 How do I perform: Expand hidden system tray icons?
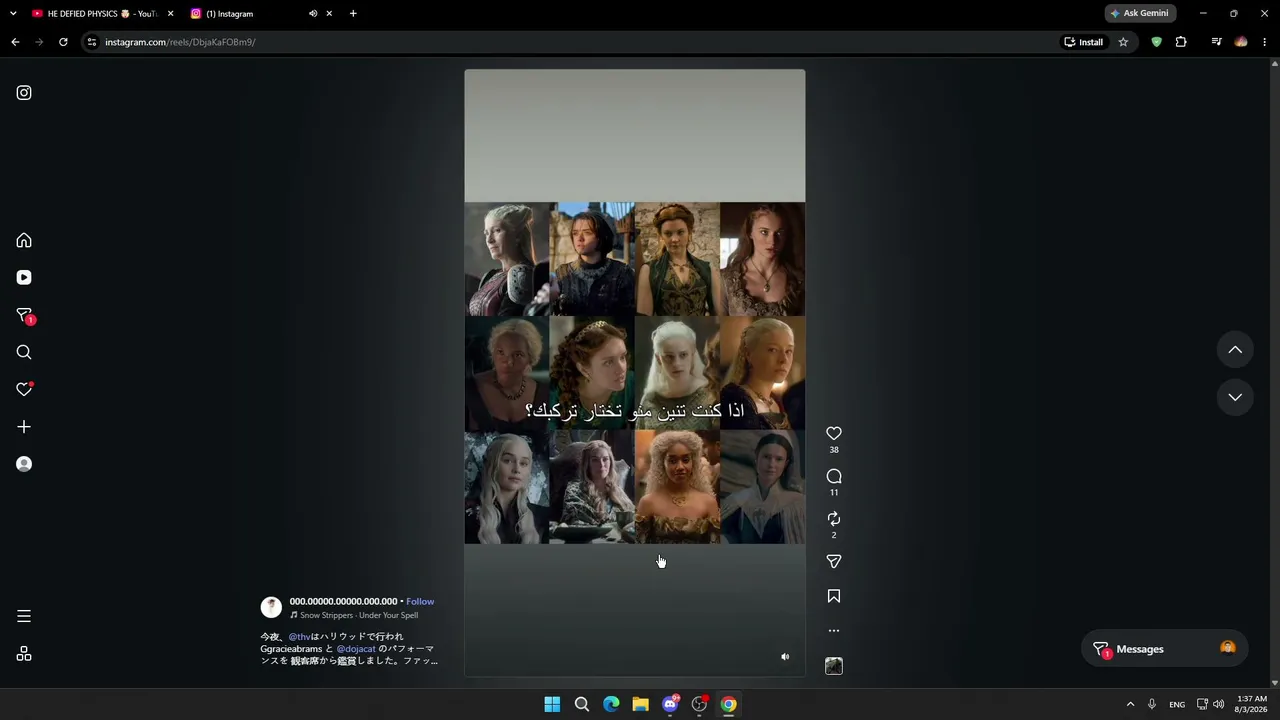[x=1130, y=704]
